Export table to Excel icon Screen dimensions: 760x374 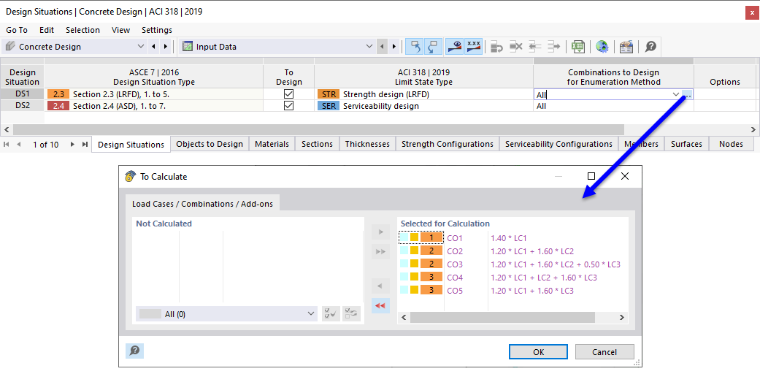click(x=577, y=47)
